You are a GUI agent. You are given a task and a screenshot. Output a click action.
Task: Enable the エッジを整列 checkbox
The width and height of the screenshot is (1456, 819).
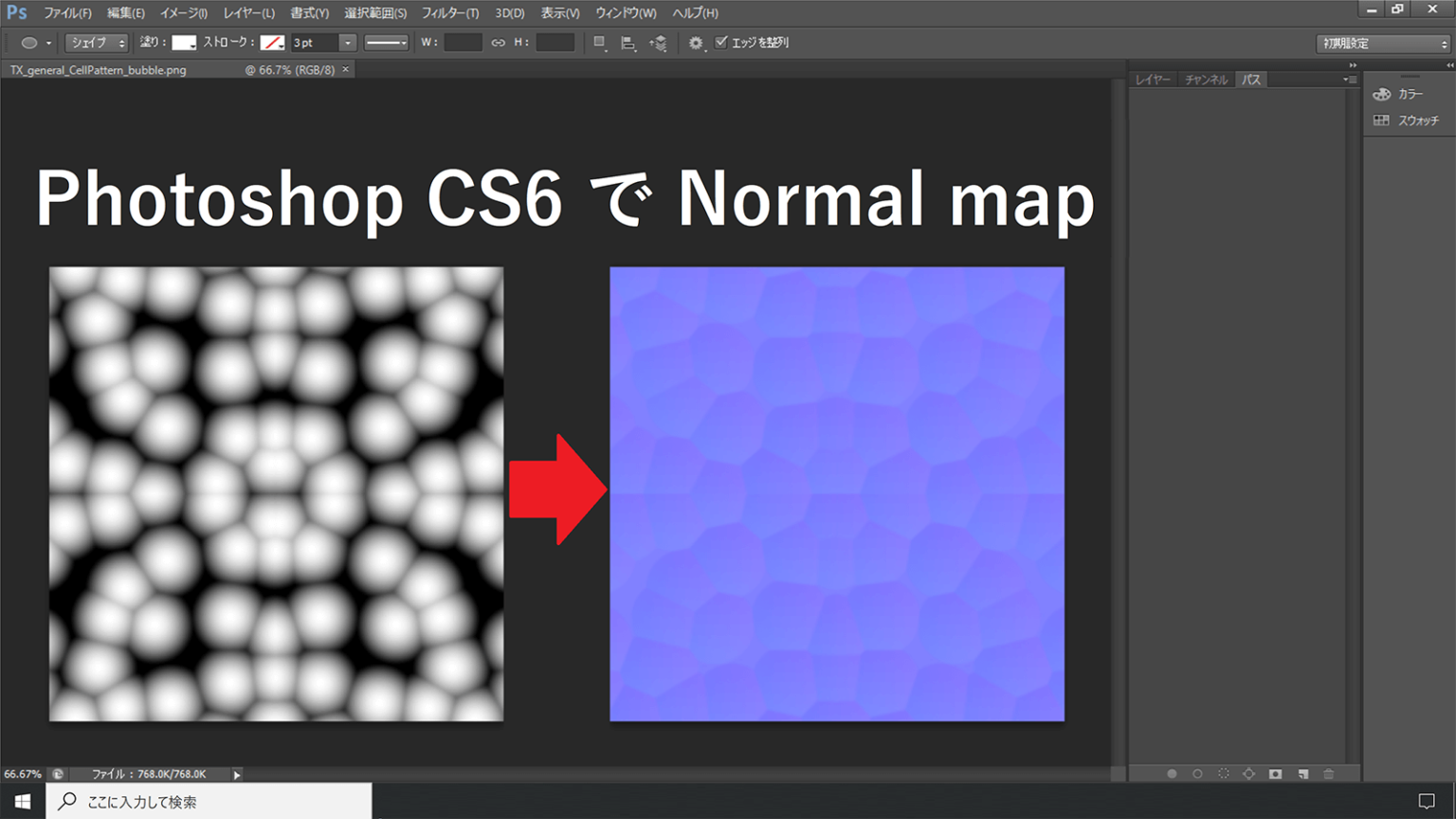point(721,43)
